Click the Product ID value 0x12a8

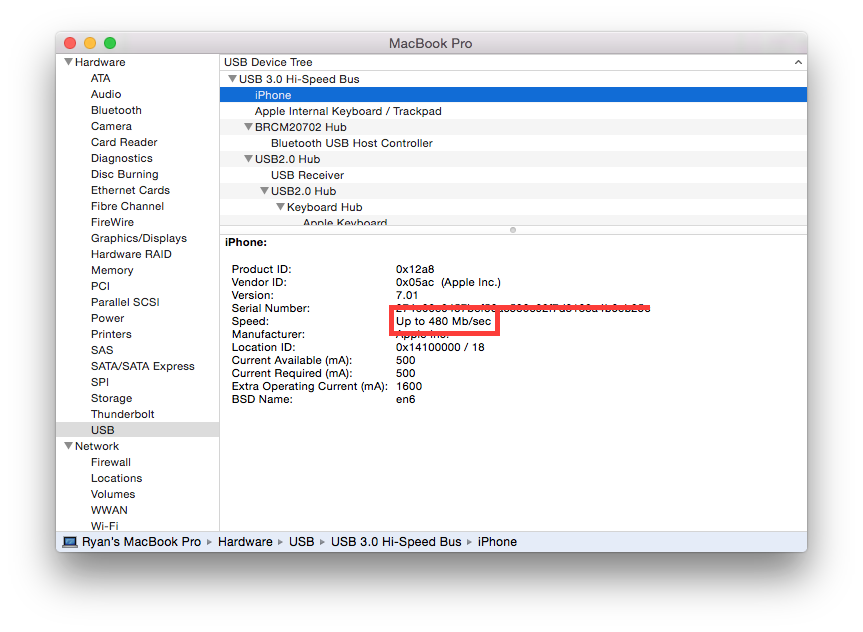coord(415,269)
